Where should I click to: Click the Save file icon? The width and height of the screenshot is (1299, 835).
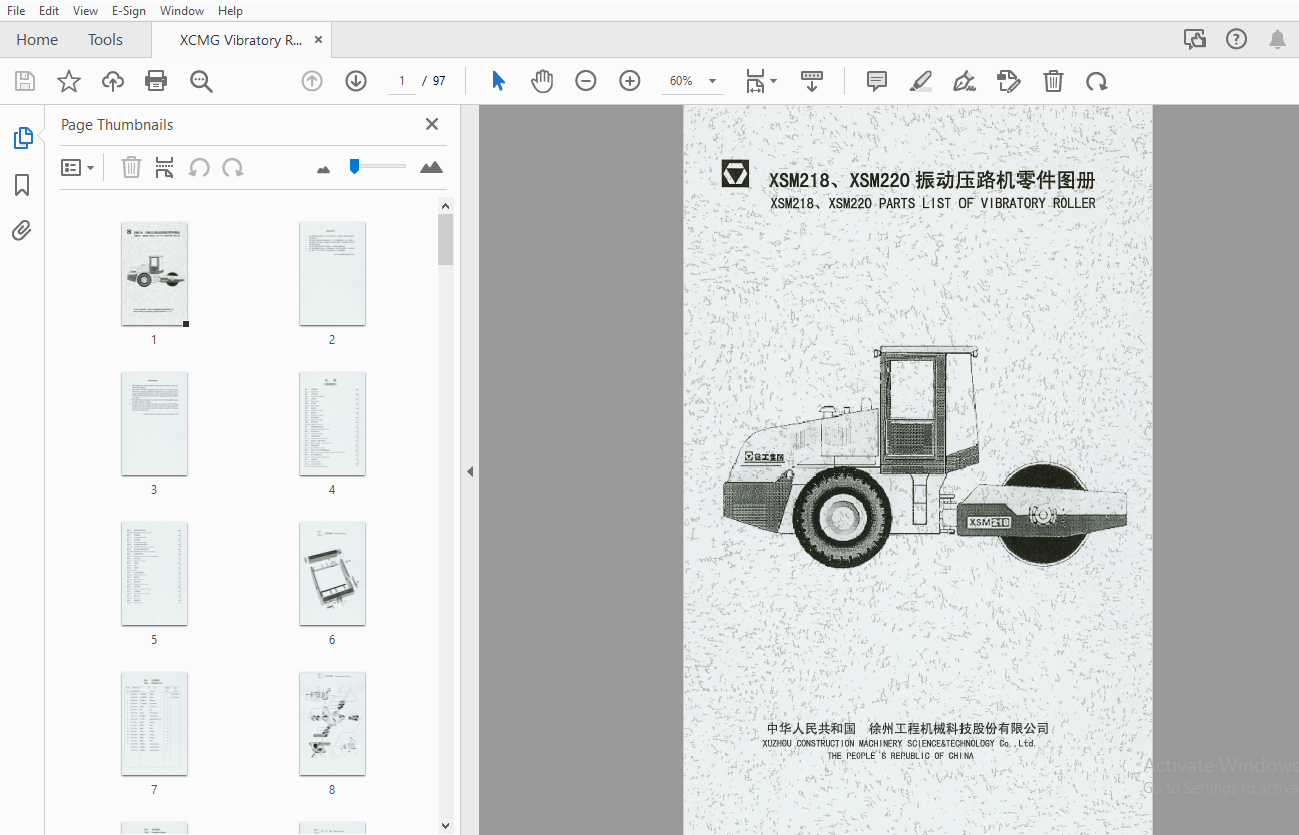click(x=25, y=82)
